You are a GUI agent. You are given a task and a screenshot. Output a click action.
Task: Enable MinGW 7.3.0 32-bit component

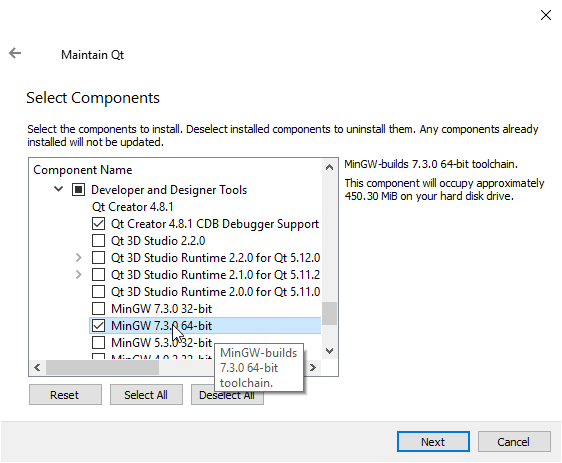pyautogui.click(x=98, y=309)
